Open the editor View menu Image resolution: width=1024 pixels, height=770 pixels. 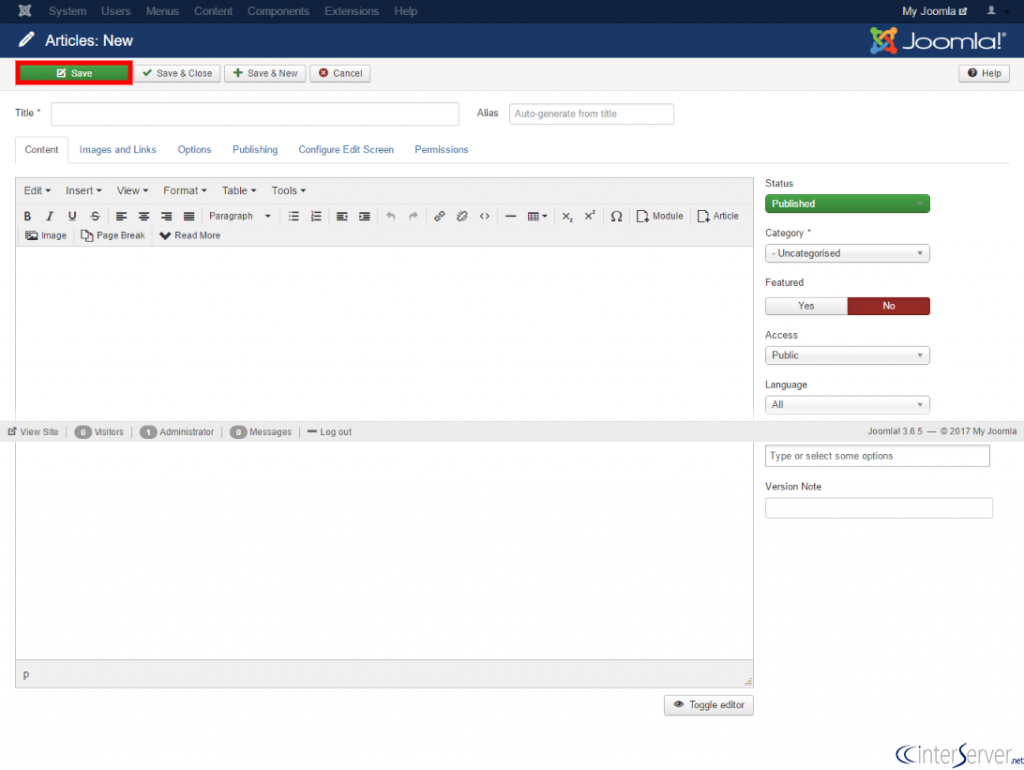point(132,191)
